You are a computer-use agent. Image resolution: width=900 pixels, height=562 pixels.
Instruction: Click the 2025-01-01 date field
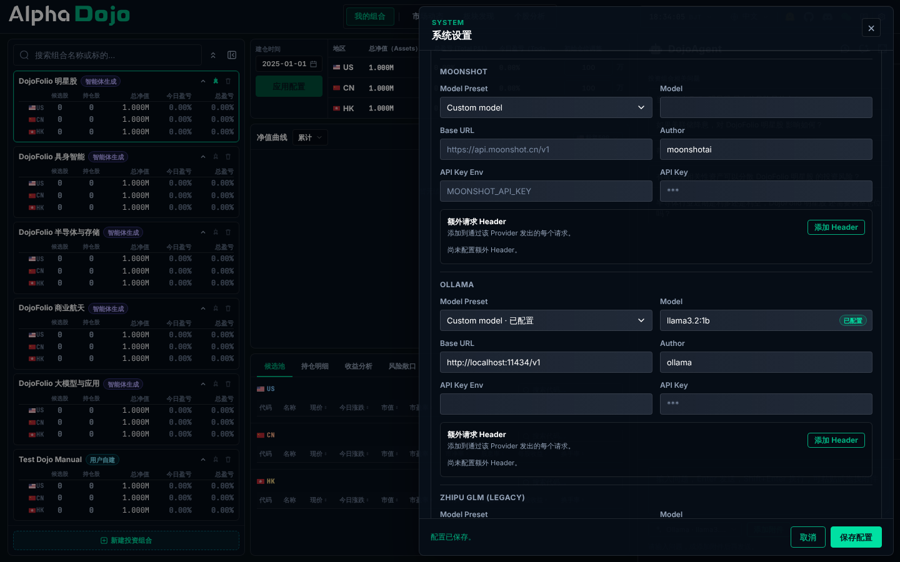pos(289,64)
